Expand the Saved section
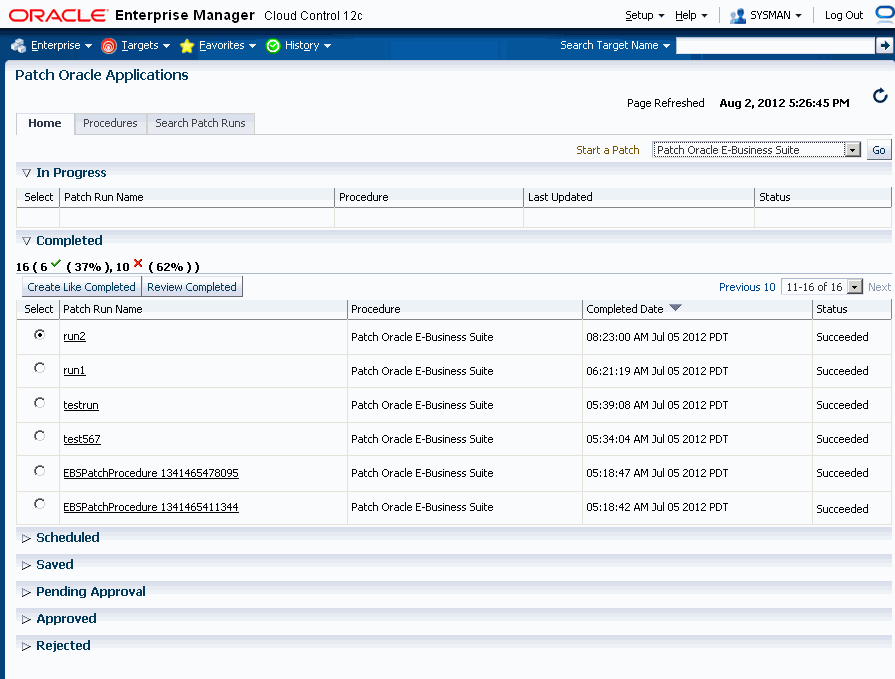Screen dimensions: 895x679 [26, 565]
